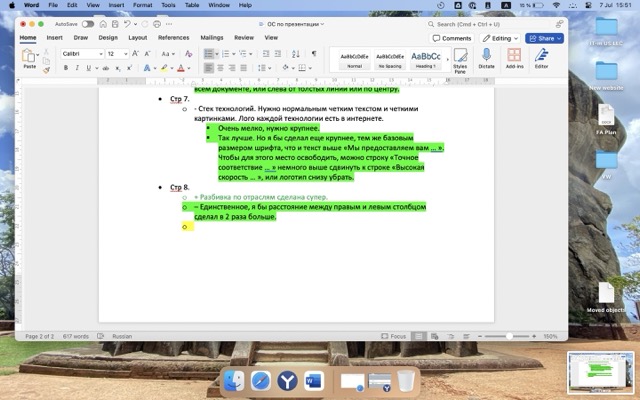Screen dimensions: 640x400
Task: Toggle show paragraph marks (¶)
Action: point(313,53)
